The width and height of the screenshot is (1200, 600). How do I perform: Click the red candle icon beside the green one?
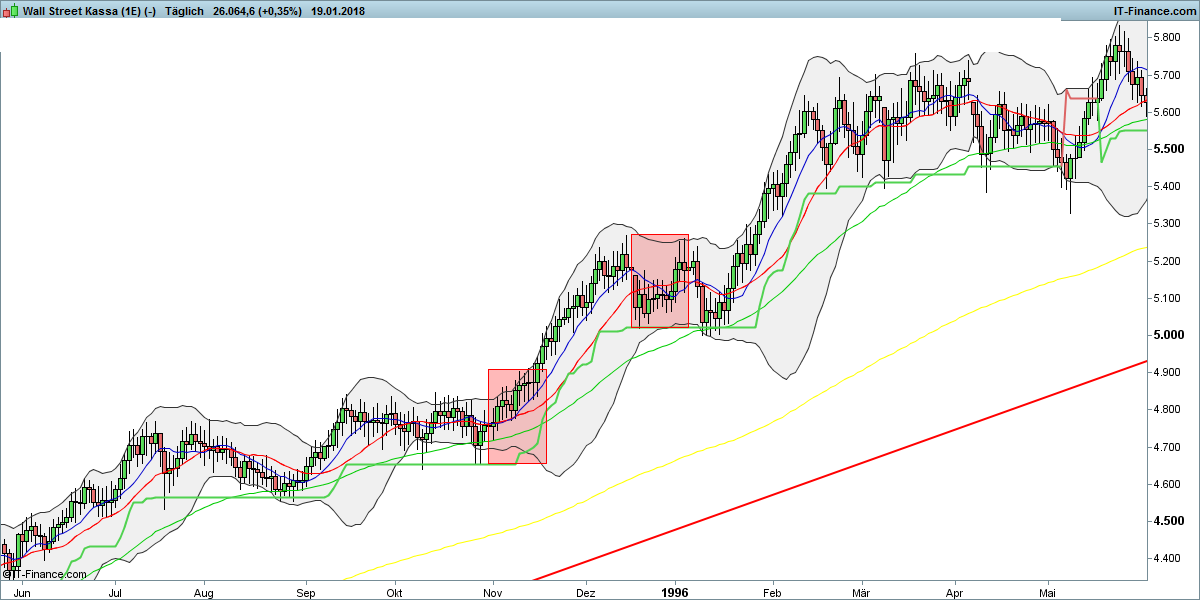[x=5, y=10]
